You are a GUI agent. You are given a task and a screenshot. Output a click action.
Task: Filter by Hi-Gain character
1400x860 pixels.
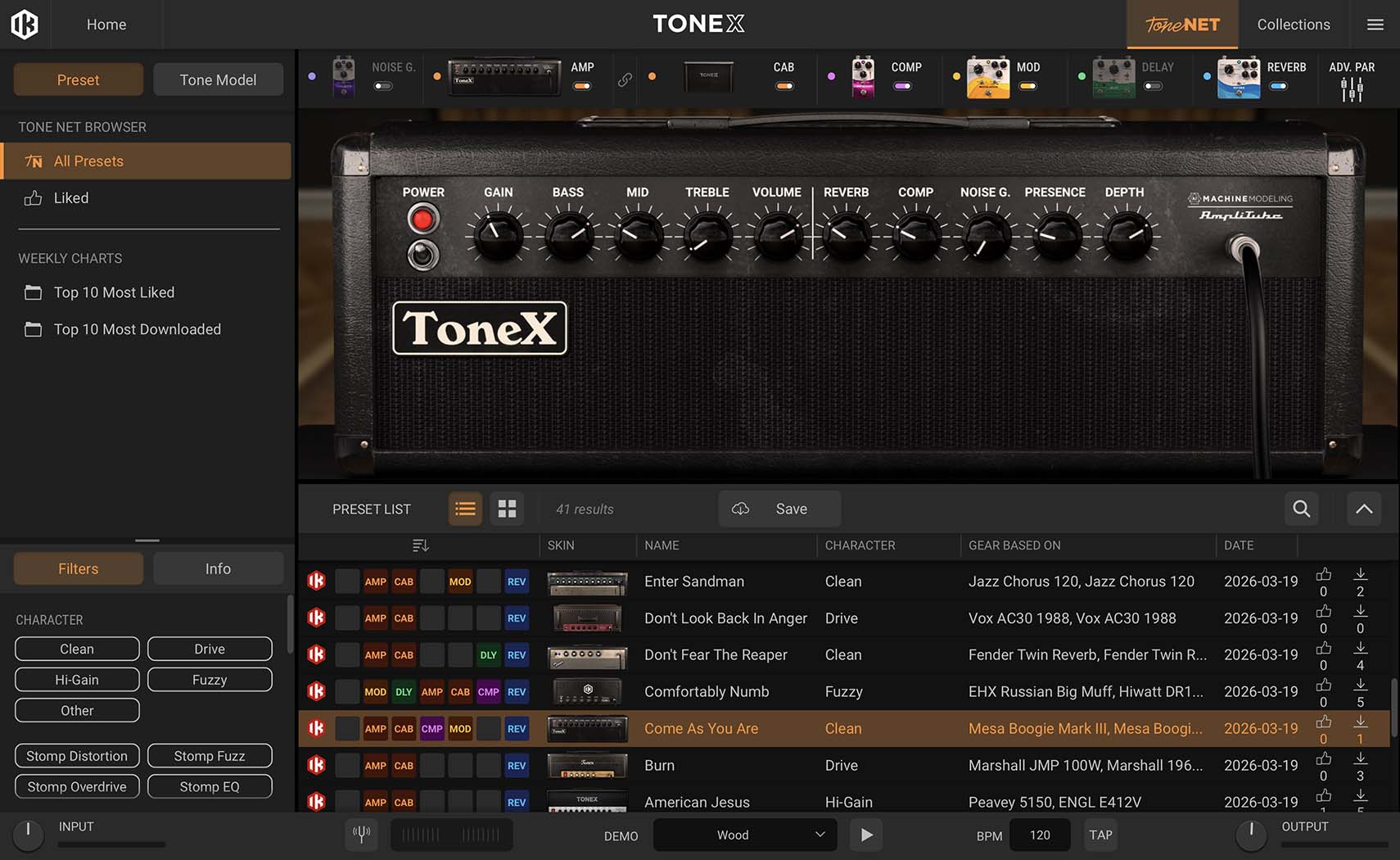point(77,680)
